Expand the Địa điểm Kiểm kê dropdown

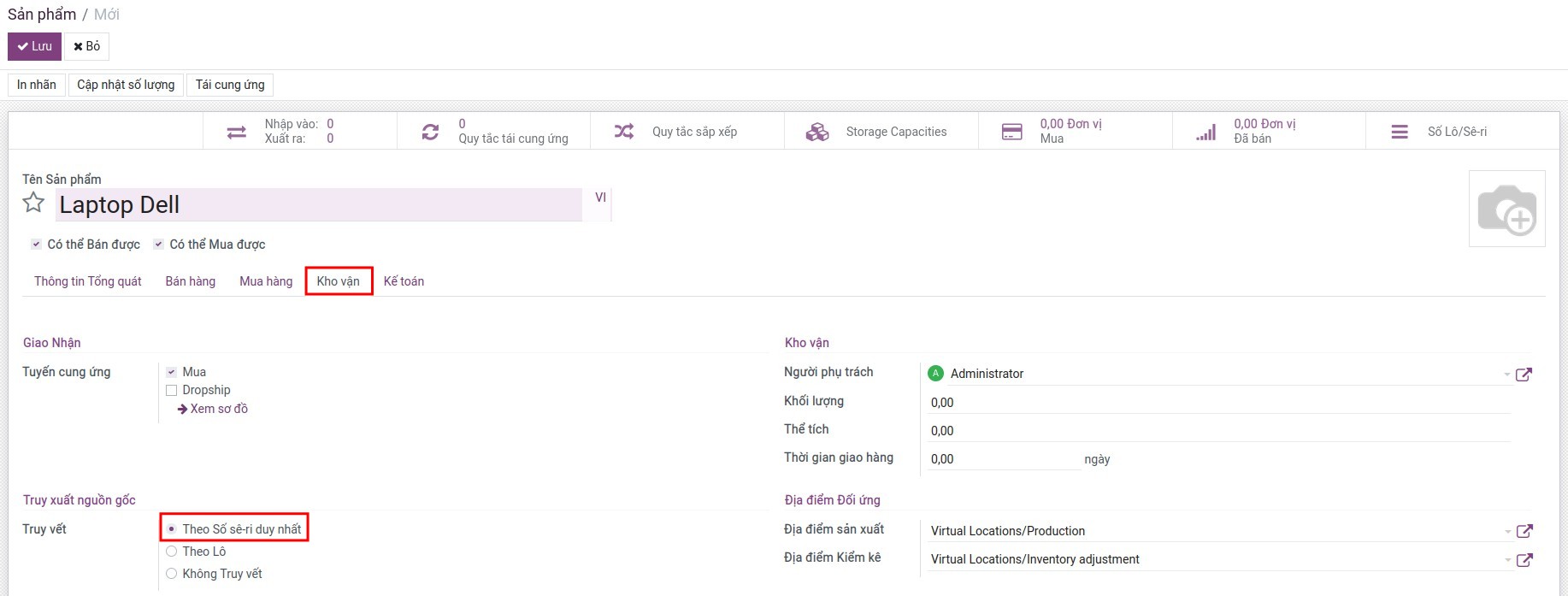(1506, 560)
